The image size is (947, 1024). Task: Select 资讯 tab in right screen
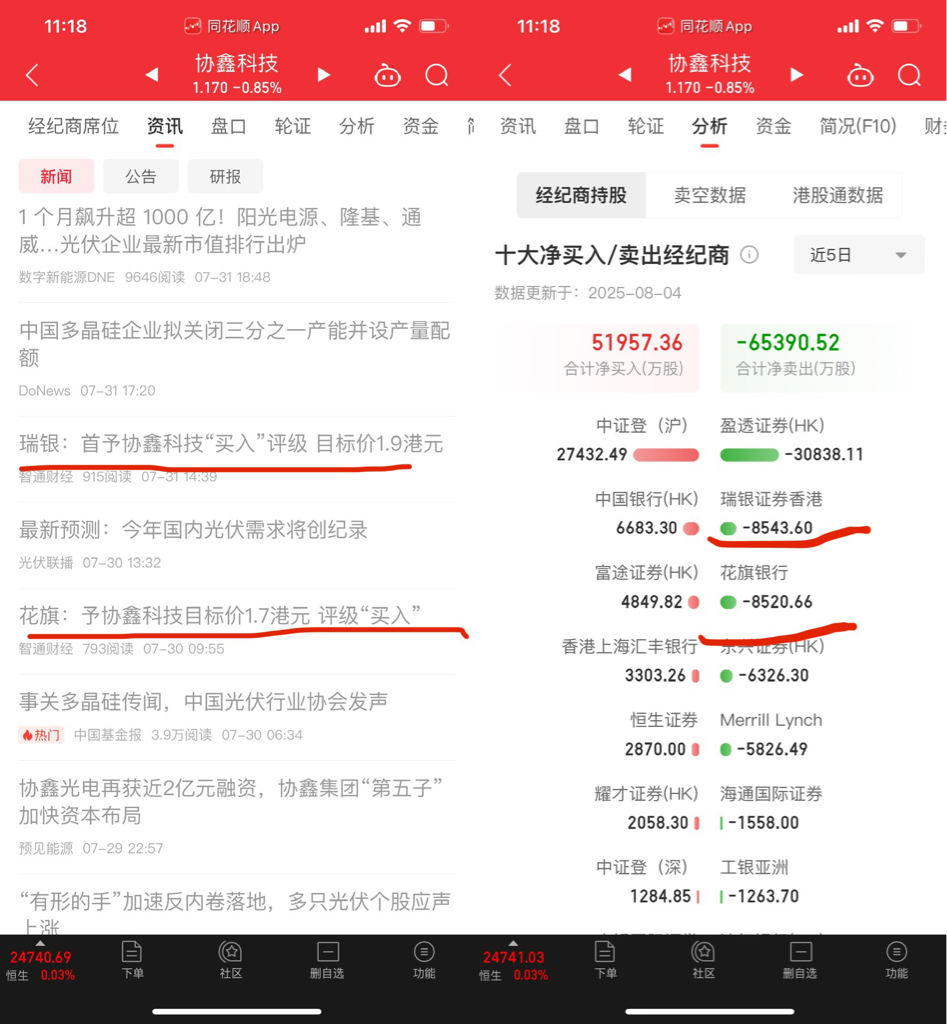click(518, 126)
